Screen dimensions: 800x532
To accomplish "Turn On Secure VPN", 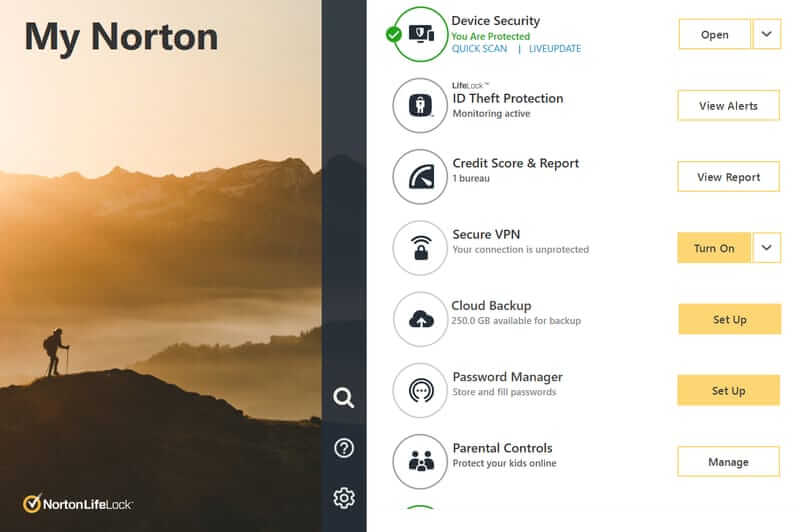I will click(714, 248).
